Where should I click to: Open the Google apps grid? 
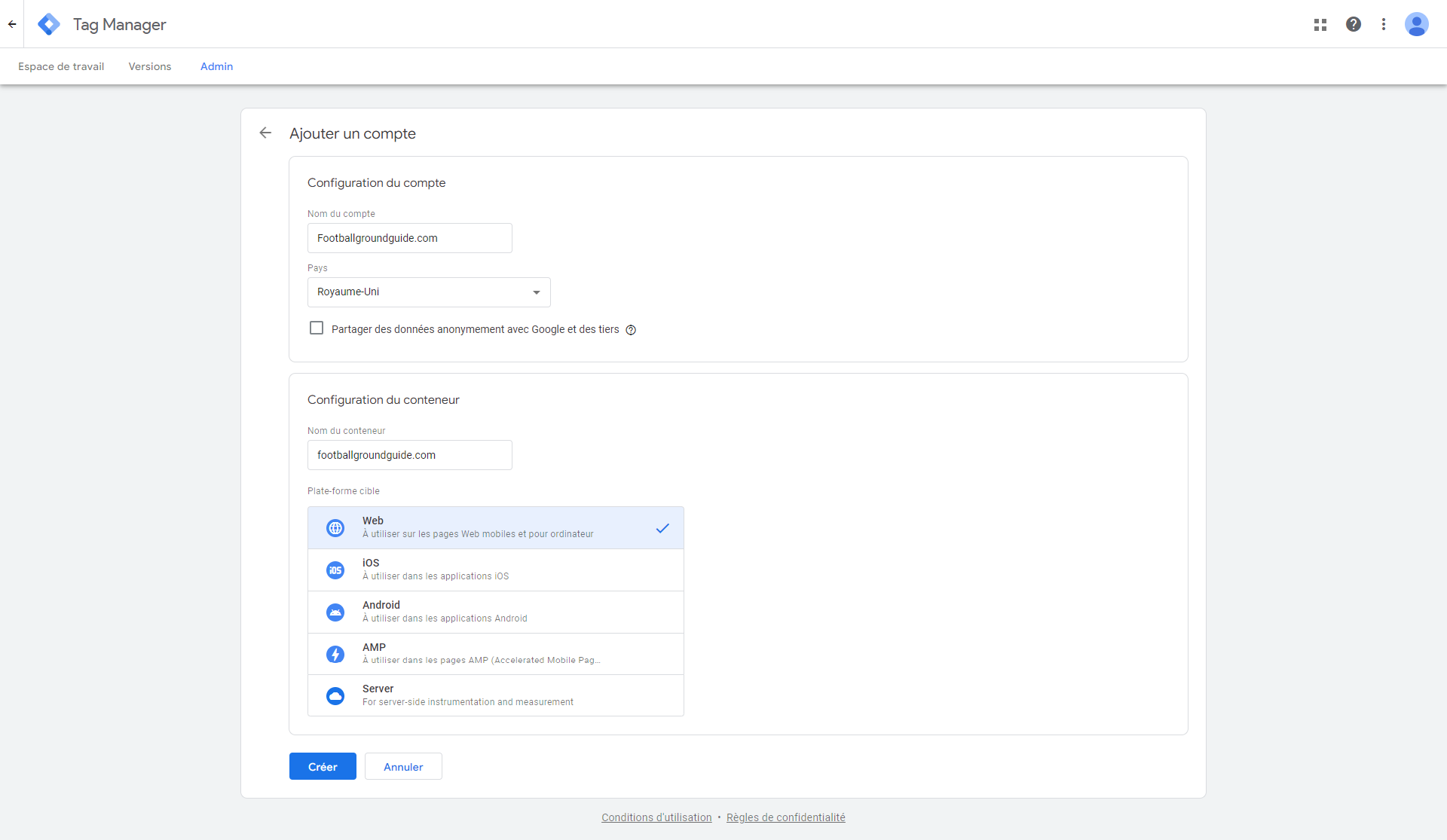[1320, 24]
